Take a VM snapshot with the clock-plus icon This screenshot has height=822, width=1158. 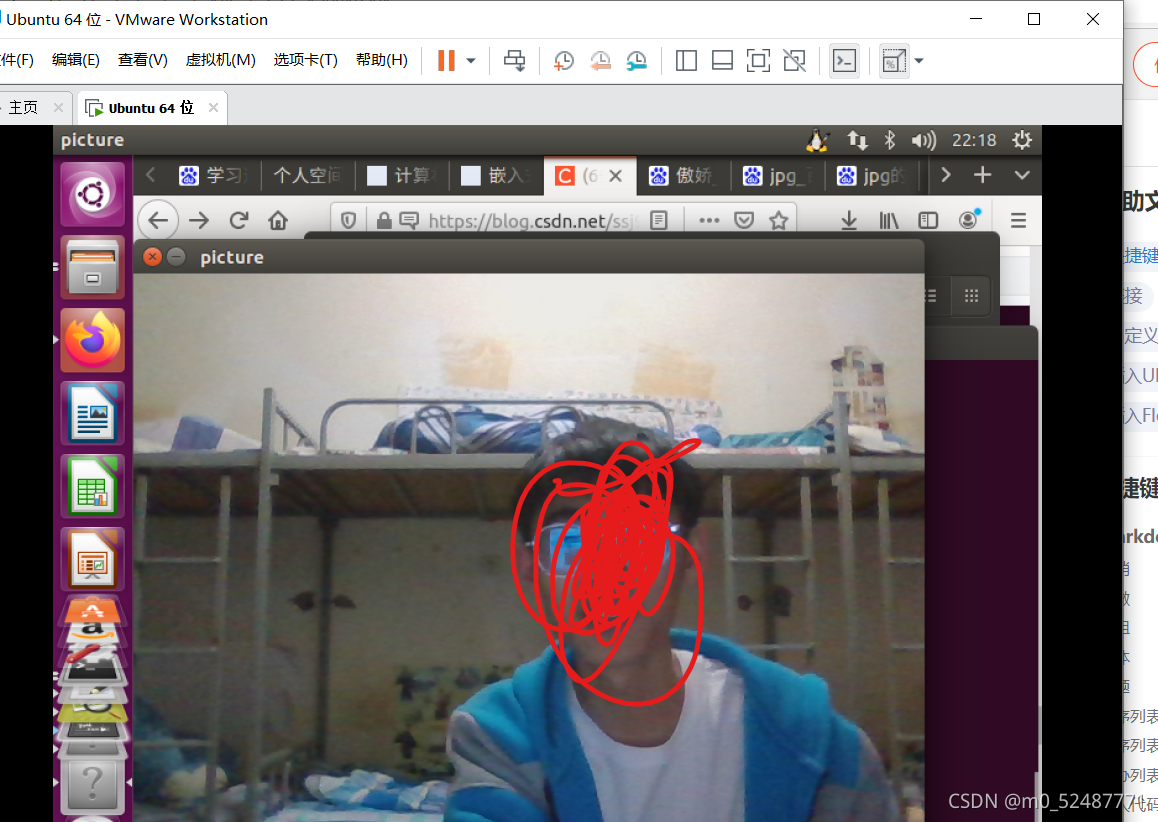point(563,61)
